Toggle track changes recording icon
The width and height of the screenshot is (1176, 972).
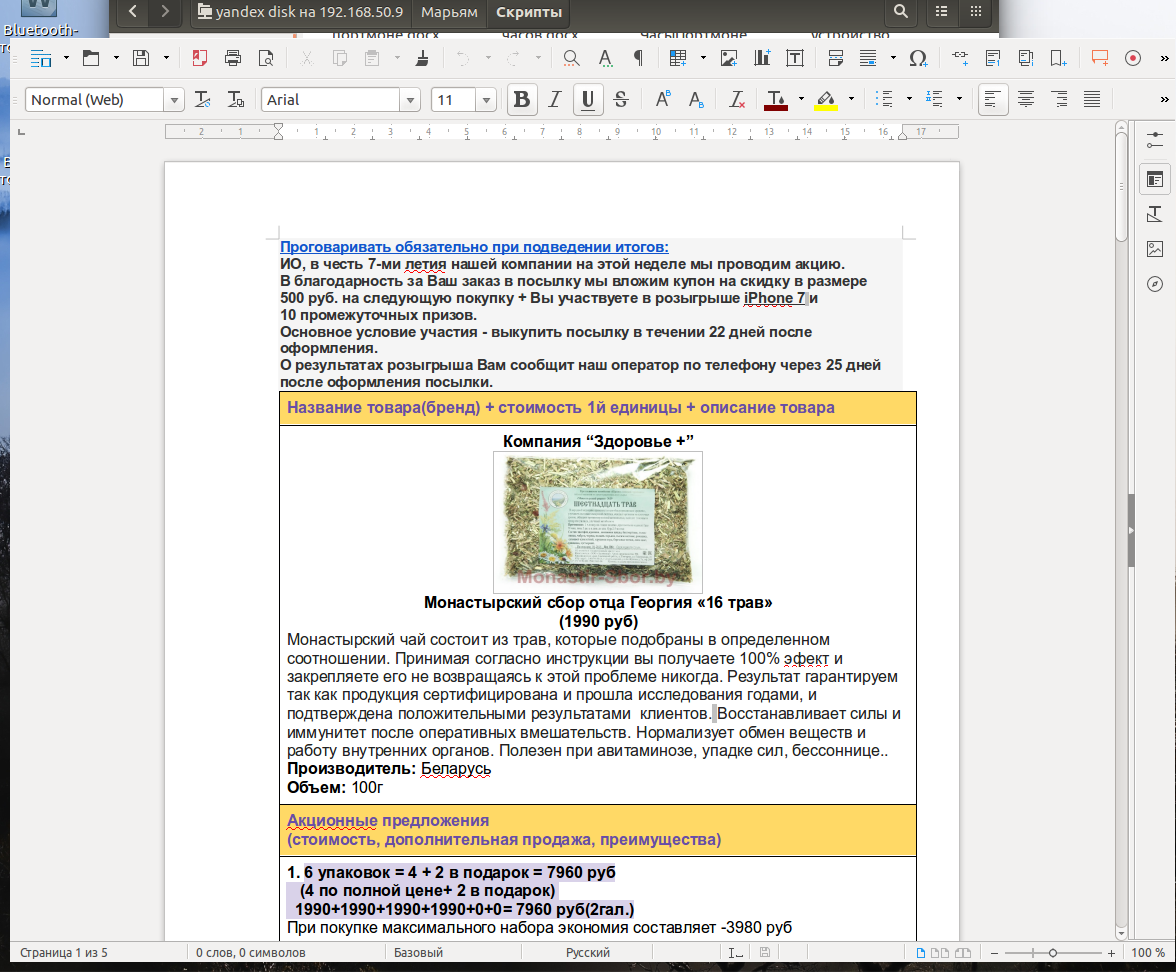click(x=1133, y=58)
